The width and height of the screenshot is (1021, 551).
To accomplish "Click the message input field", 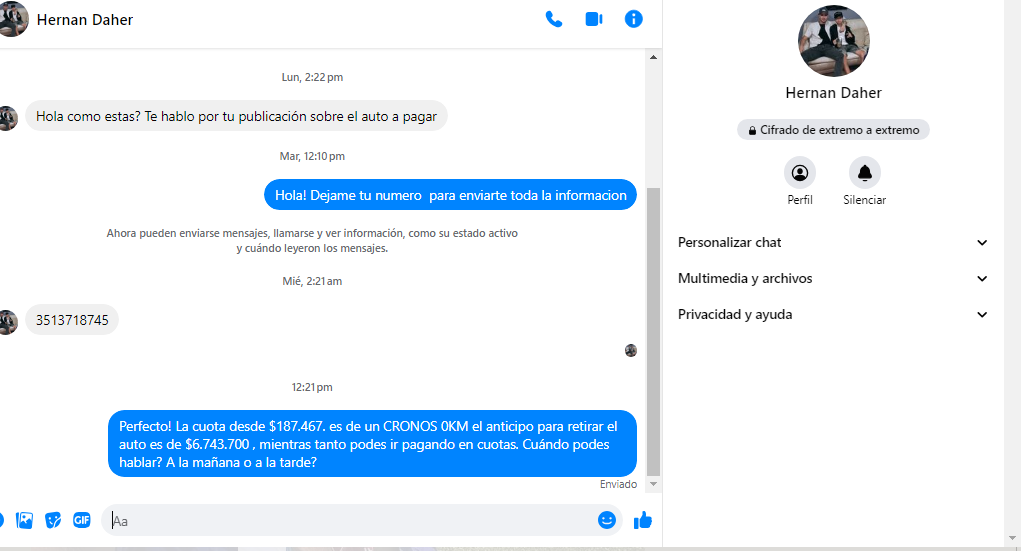I will (350, 520).
